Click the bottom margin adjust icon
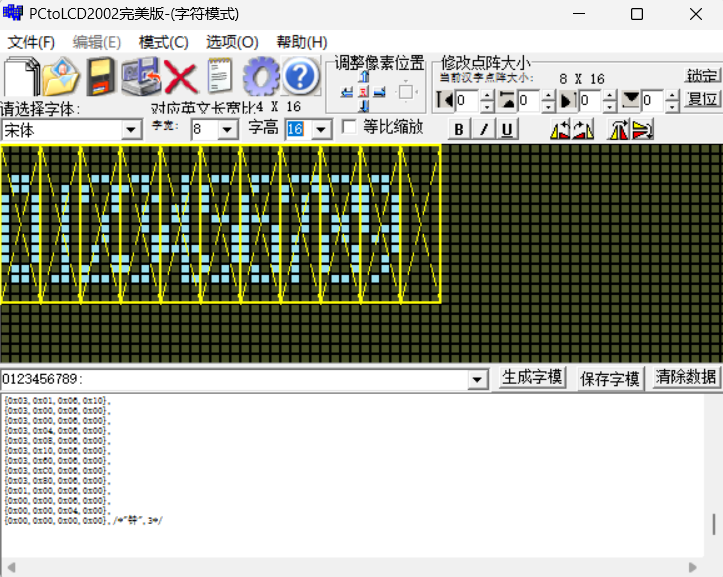 (x=630, y=100)
